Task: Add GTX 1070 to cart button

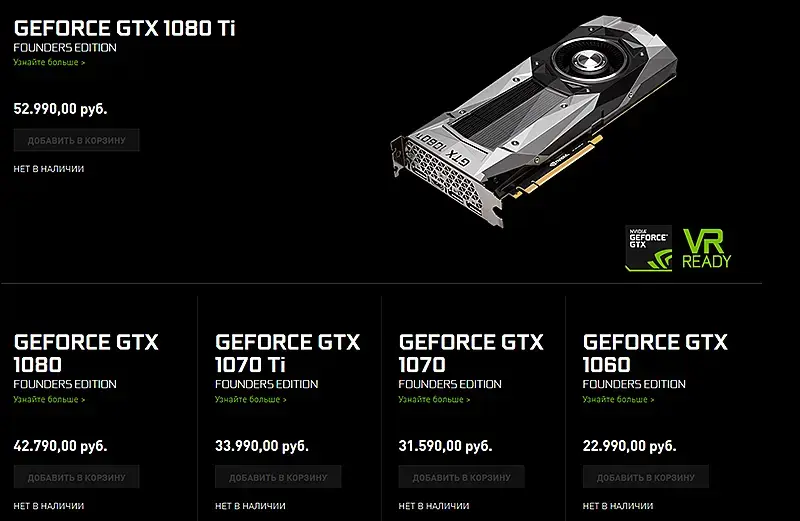Action: (x=461, y=477)
